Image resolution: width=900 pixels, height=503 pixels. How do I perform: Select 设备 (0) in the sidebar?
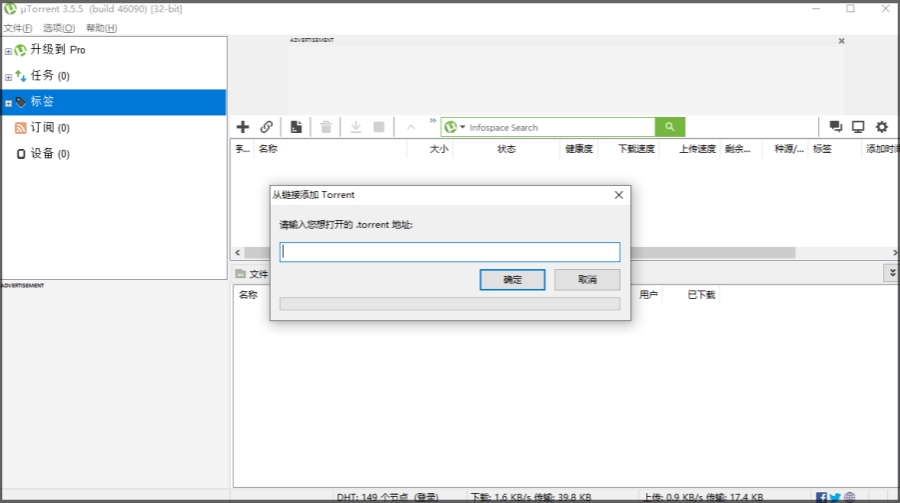pos(50,153)
